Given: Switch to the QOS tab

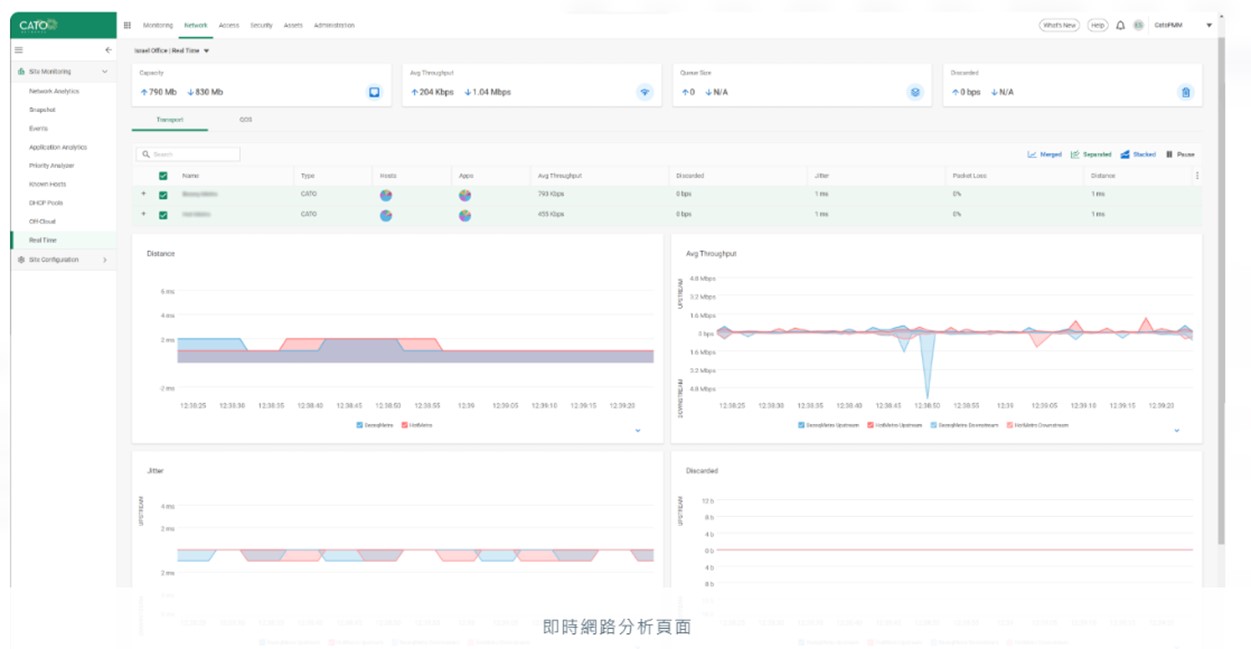Looking at the screenshot, I should 245,119.
